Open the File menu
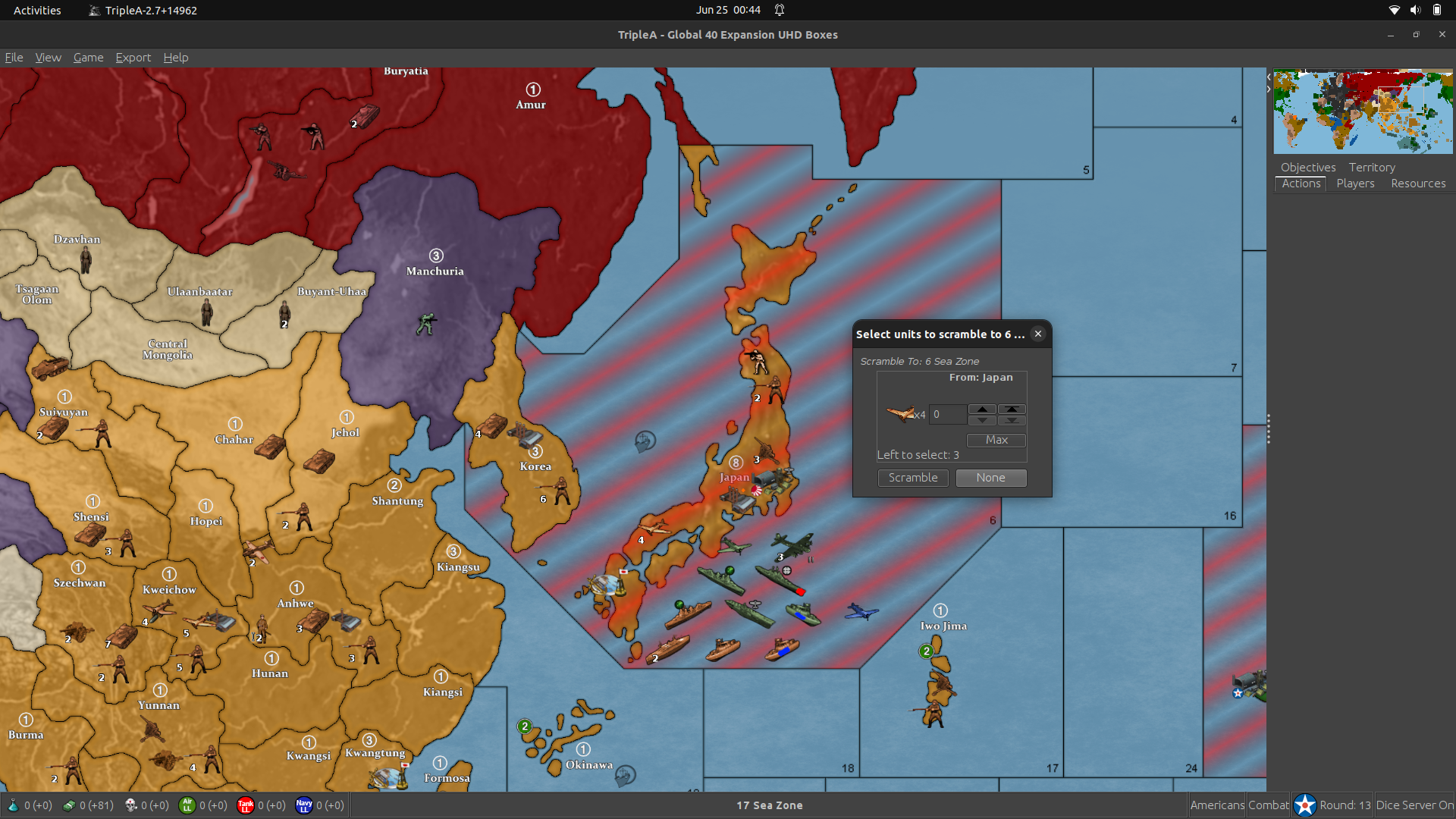The image size is (1456, 819). pos(14,58)
